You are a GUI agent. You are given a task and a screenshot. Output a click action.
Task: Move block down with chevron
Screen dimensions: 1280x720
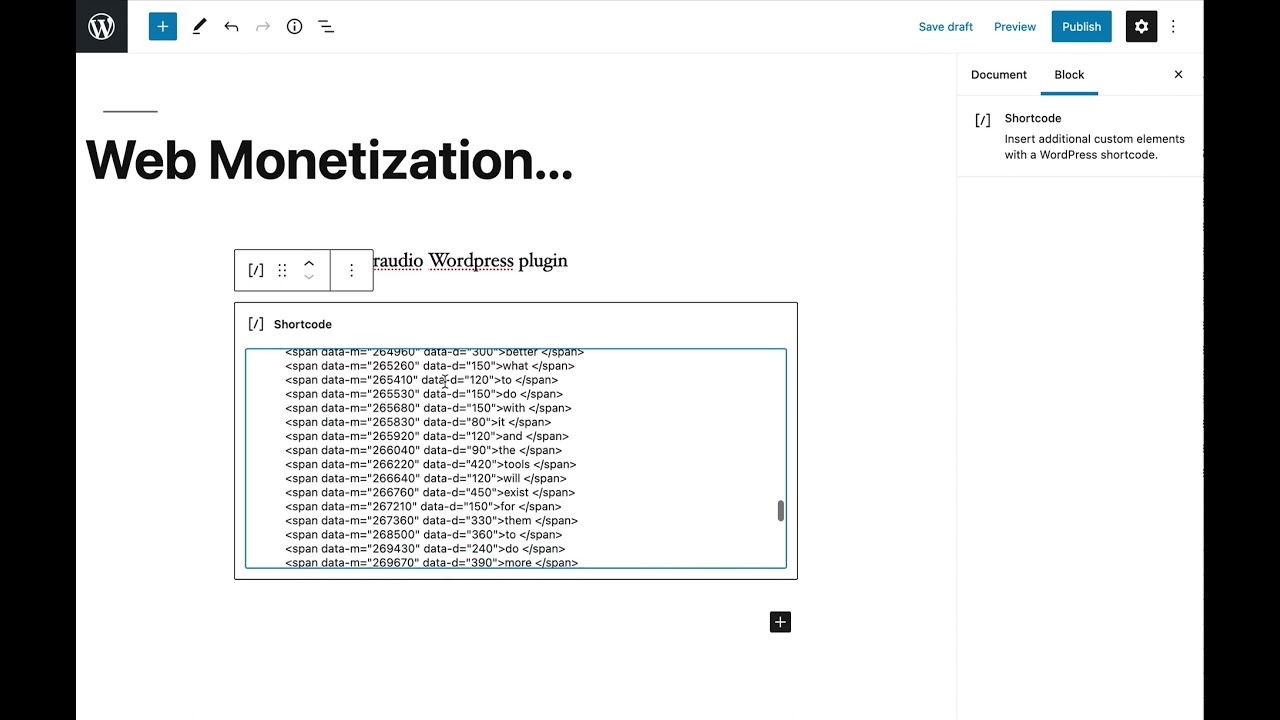click(309, 277)
